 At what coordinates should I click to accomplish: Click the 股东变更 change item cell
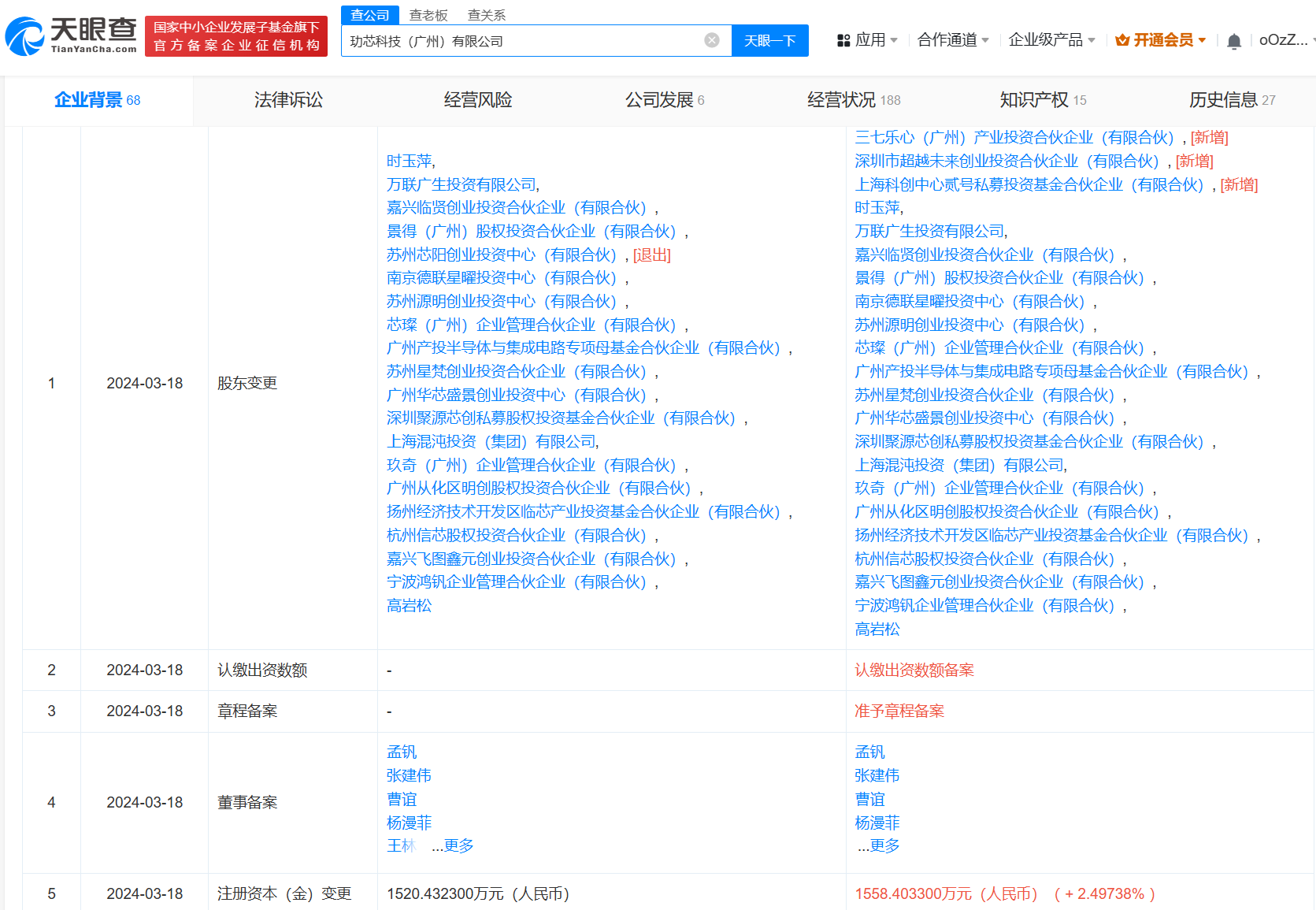tap(247, 384)
